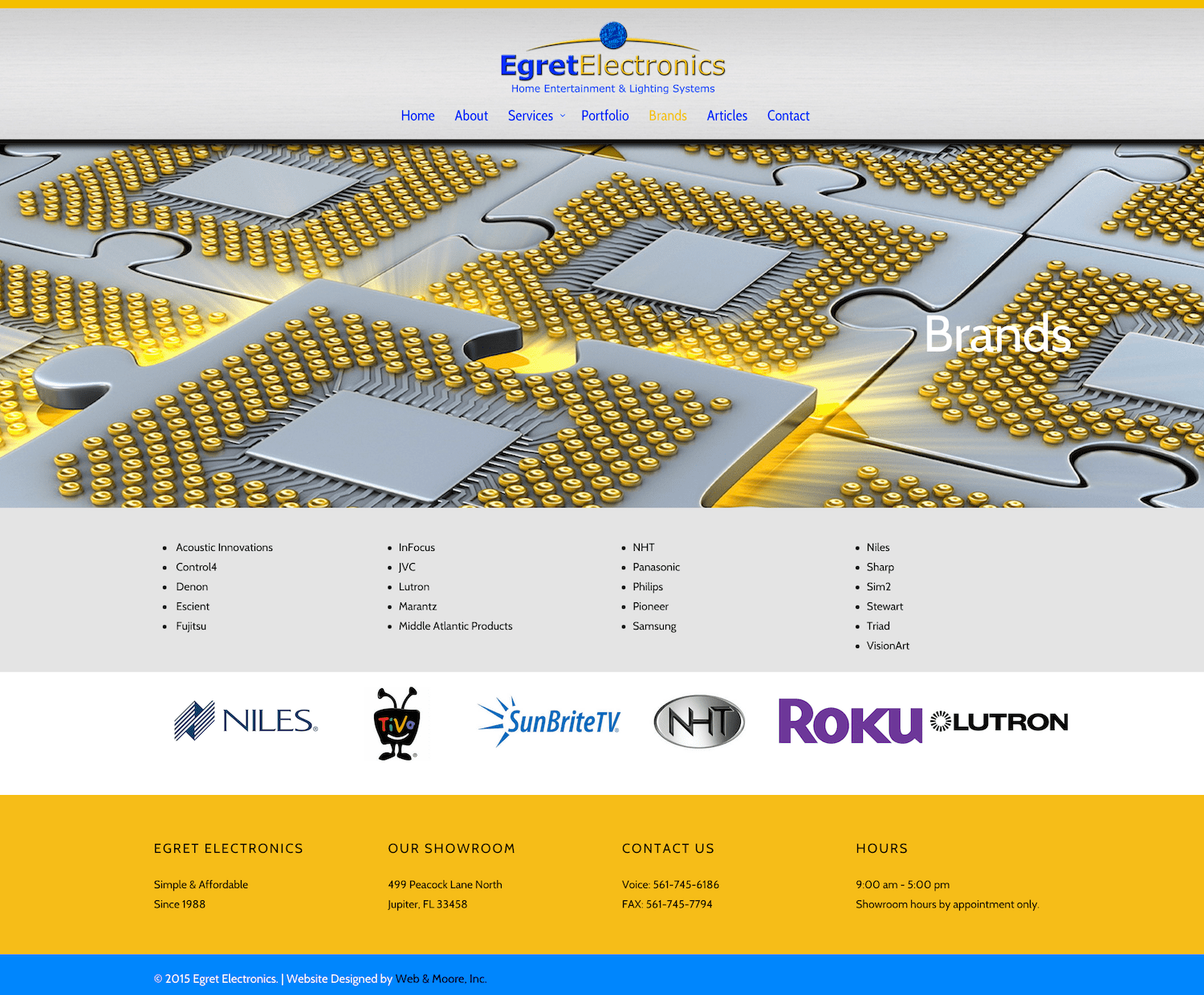Open the Services menu item
This screenshot has height=995, width=1204.
pyautogui.click(x=531, y=116)
